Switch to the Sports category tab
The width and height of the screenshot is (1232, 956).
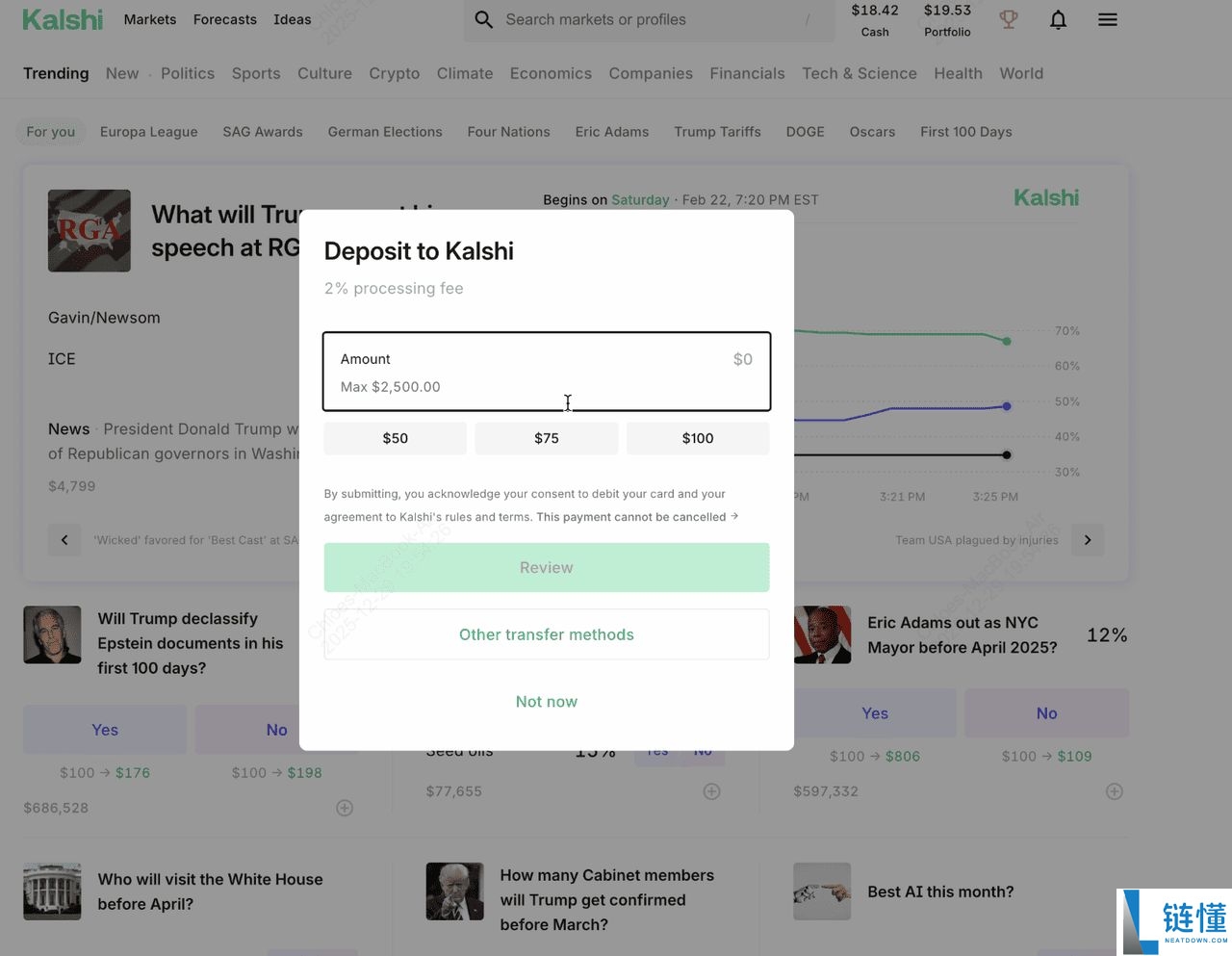[x=256, y=73]
